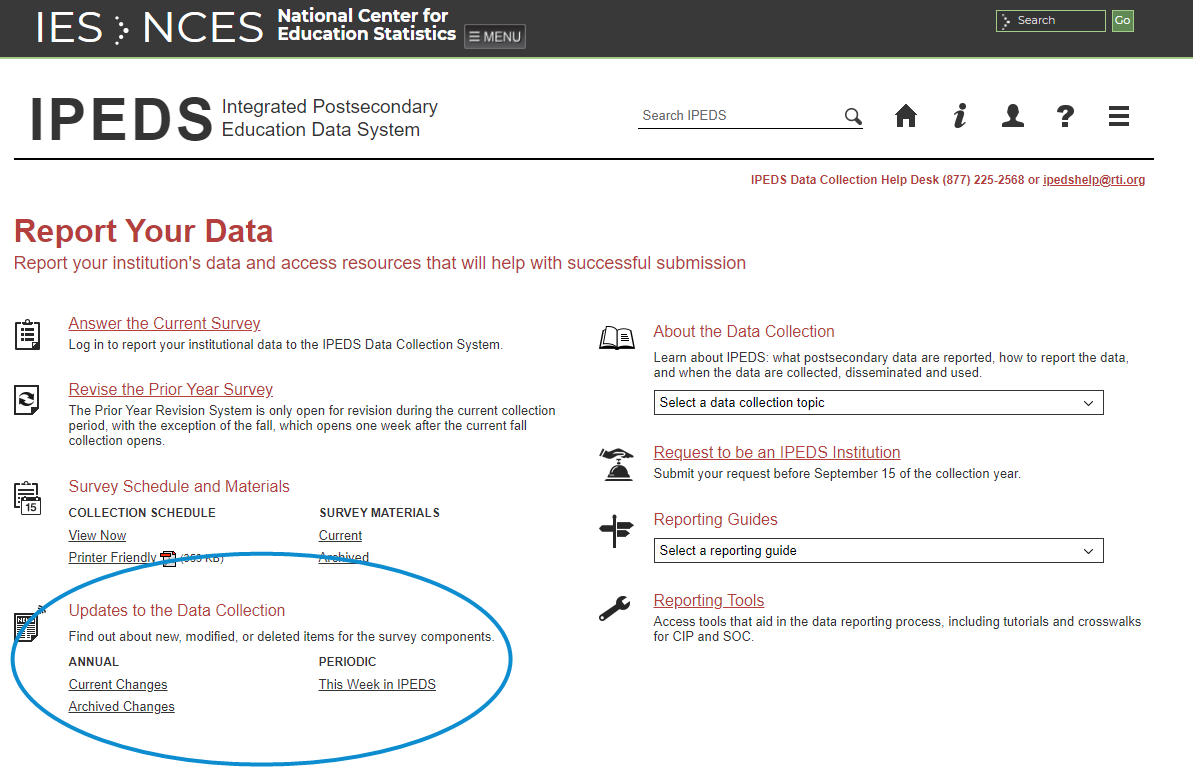Click the open book icon beside About the Data Collection

click(x=616, y=337)
